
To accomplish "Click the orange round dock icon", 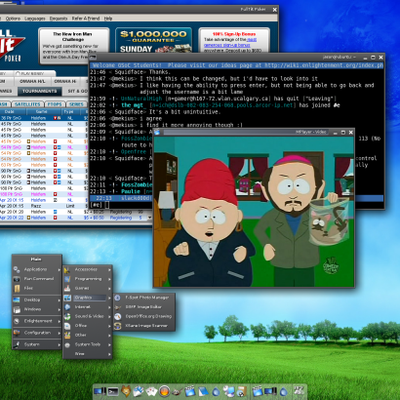I will point(164,391).
